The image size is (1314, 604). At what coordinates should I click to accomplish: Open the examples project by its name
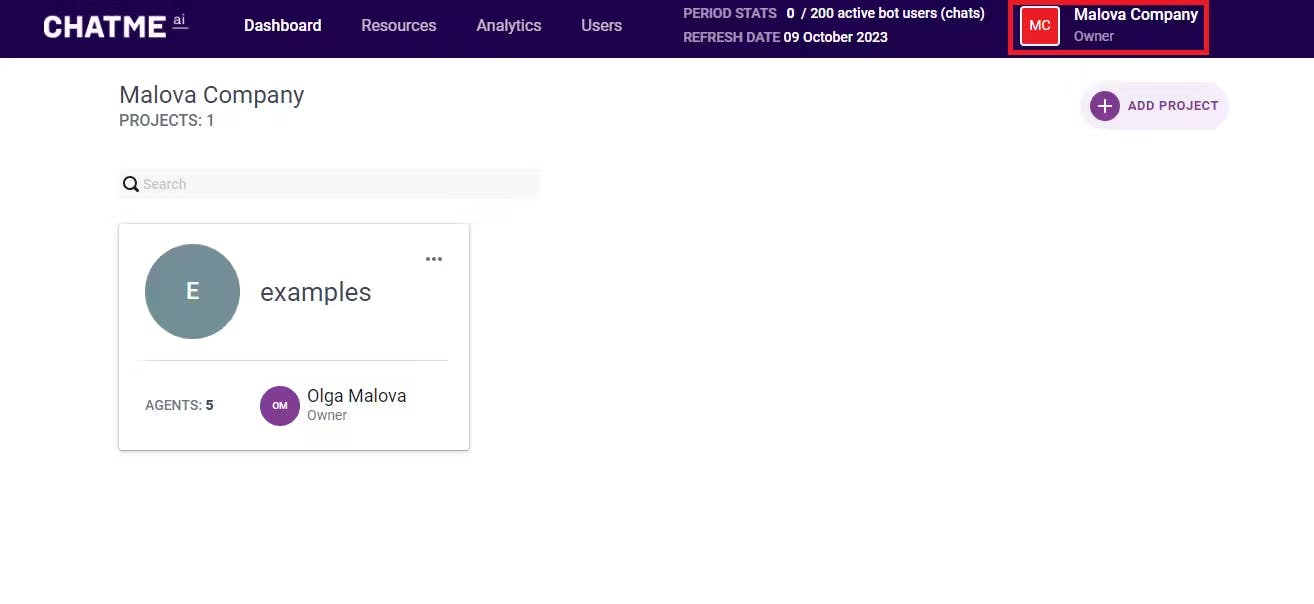coord(316,292)
